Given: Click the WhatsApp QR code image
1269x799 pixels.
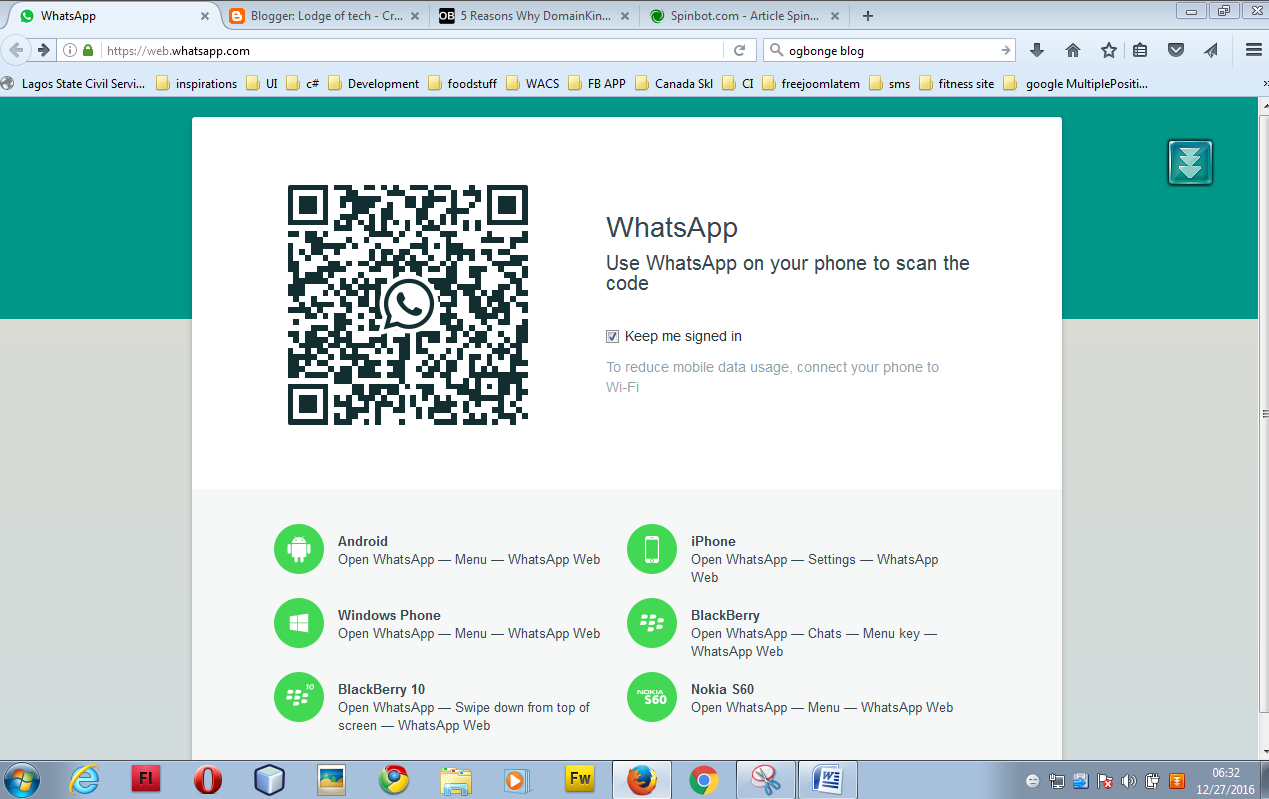Looking at the screenshot, I should [x=408, y=305].
